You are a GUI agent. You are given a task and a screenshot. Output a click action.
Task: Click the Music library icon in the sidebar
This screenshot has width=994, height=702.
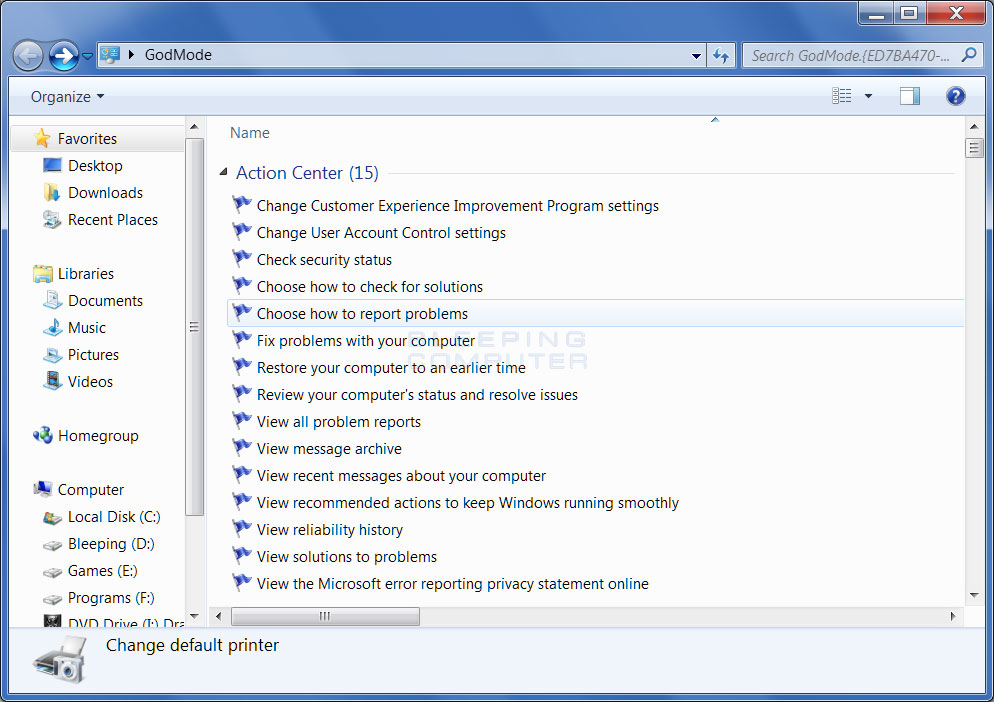pos(52,327)
